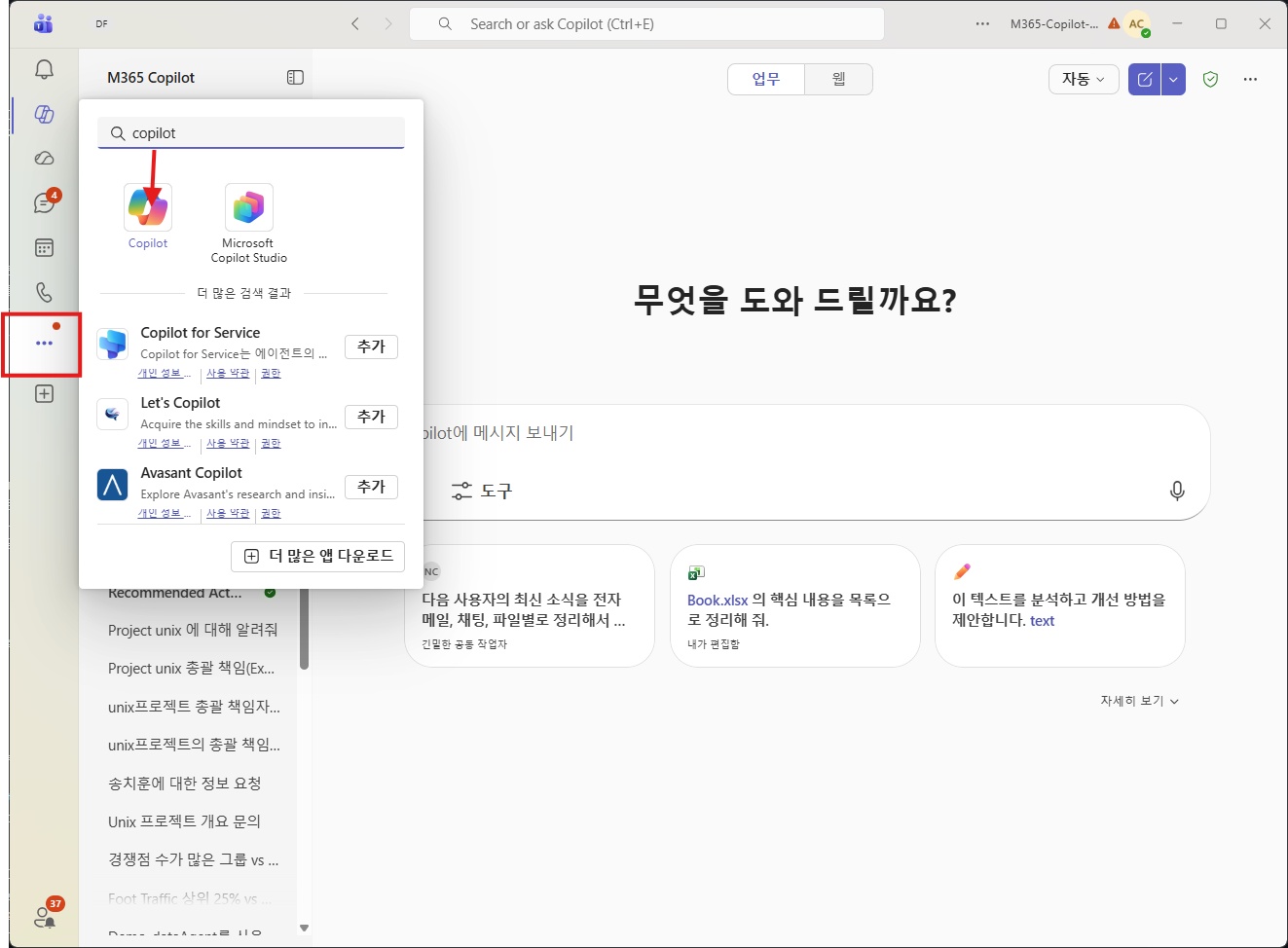Select the Copilot app search result

click(x=148, y=216)
